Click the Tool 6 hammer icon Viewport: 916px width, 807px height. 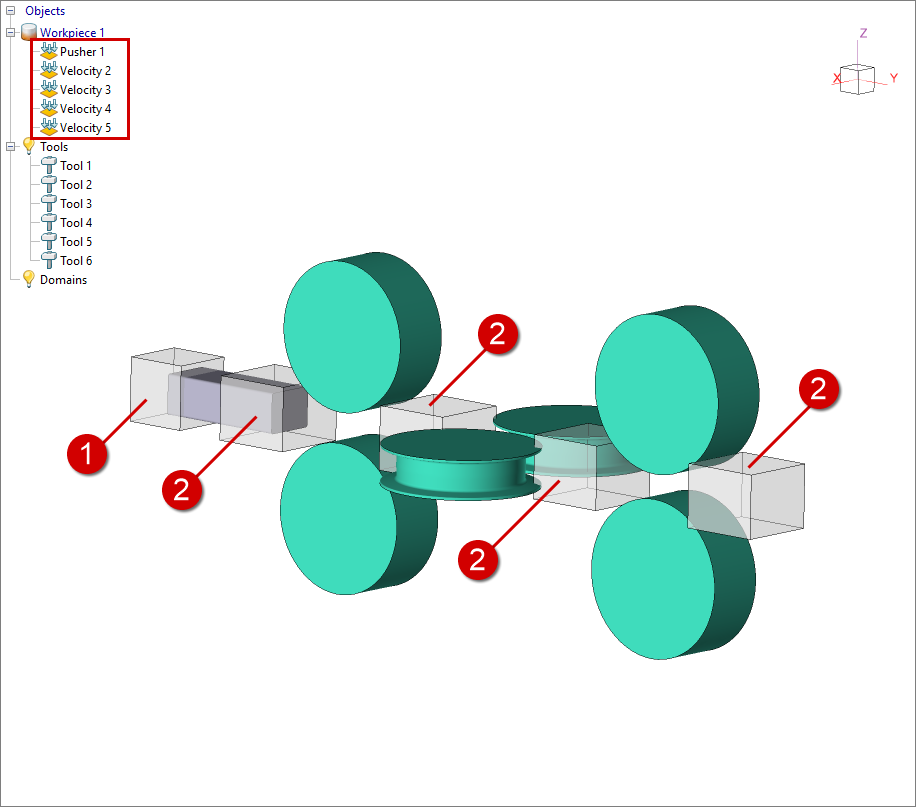pos(49,261)
